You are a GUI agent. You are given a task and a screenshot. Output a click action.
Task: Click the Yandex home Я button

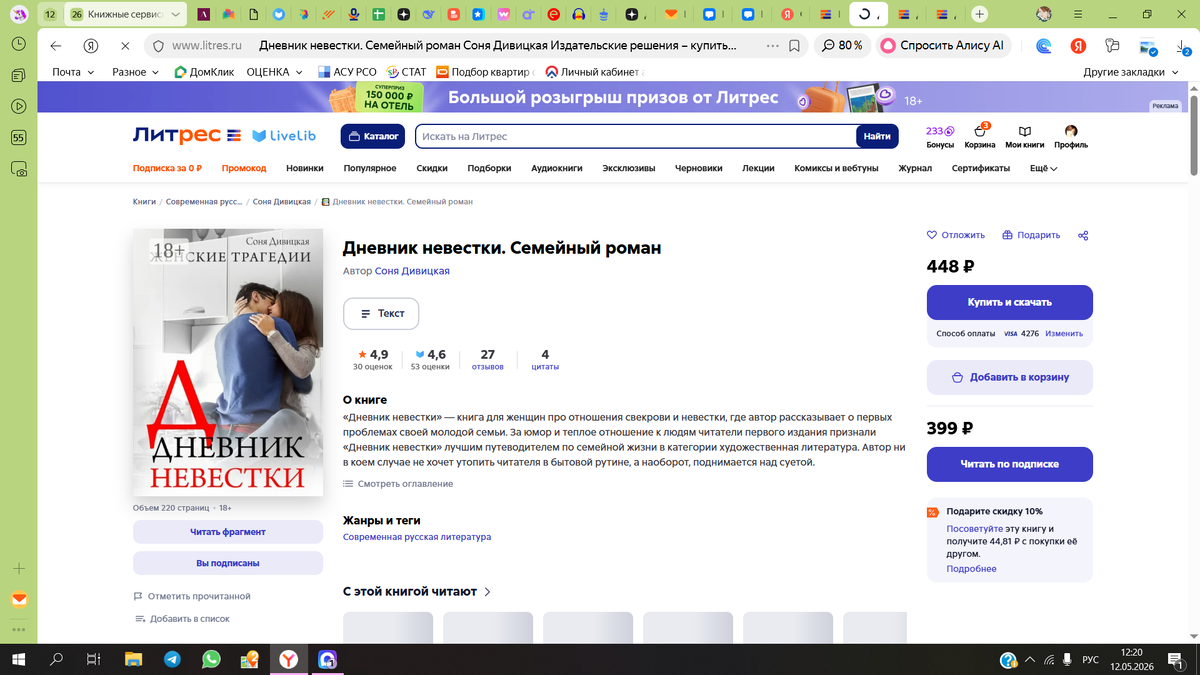pos(90,46)
